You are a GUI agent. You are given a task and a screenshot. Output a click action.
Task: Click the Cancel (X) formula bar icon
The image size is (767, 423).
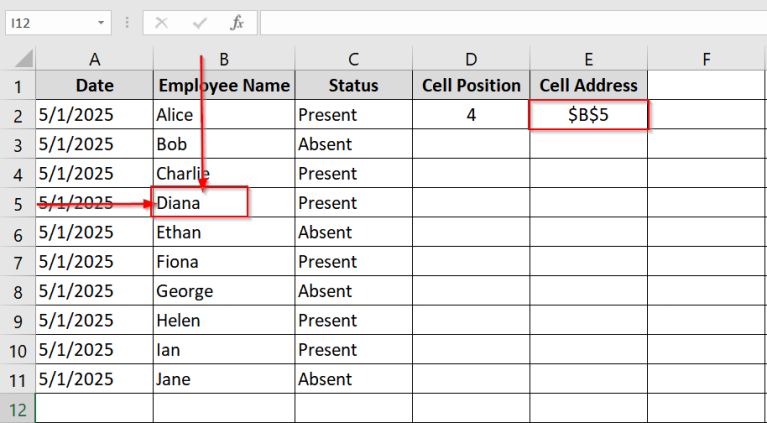(x=162, y=22)
